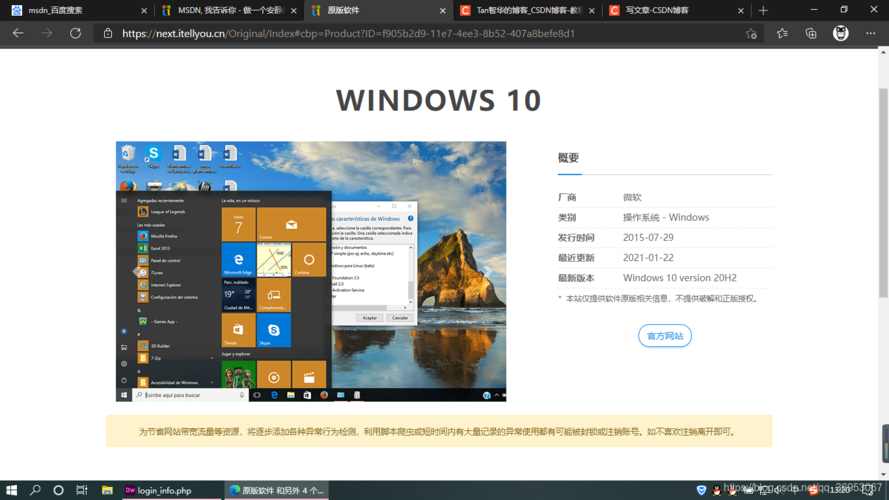Click the update date 2021-01-22

pyautogui.click(x=648, y=257)
